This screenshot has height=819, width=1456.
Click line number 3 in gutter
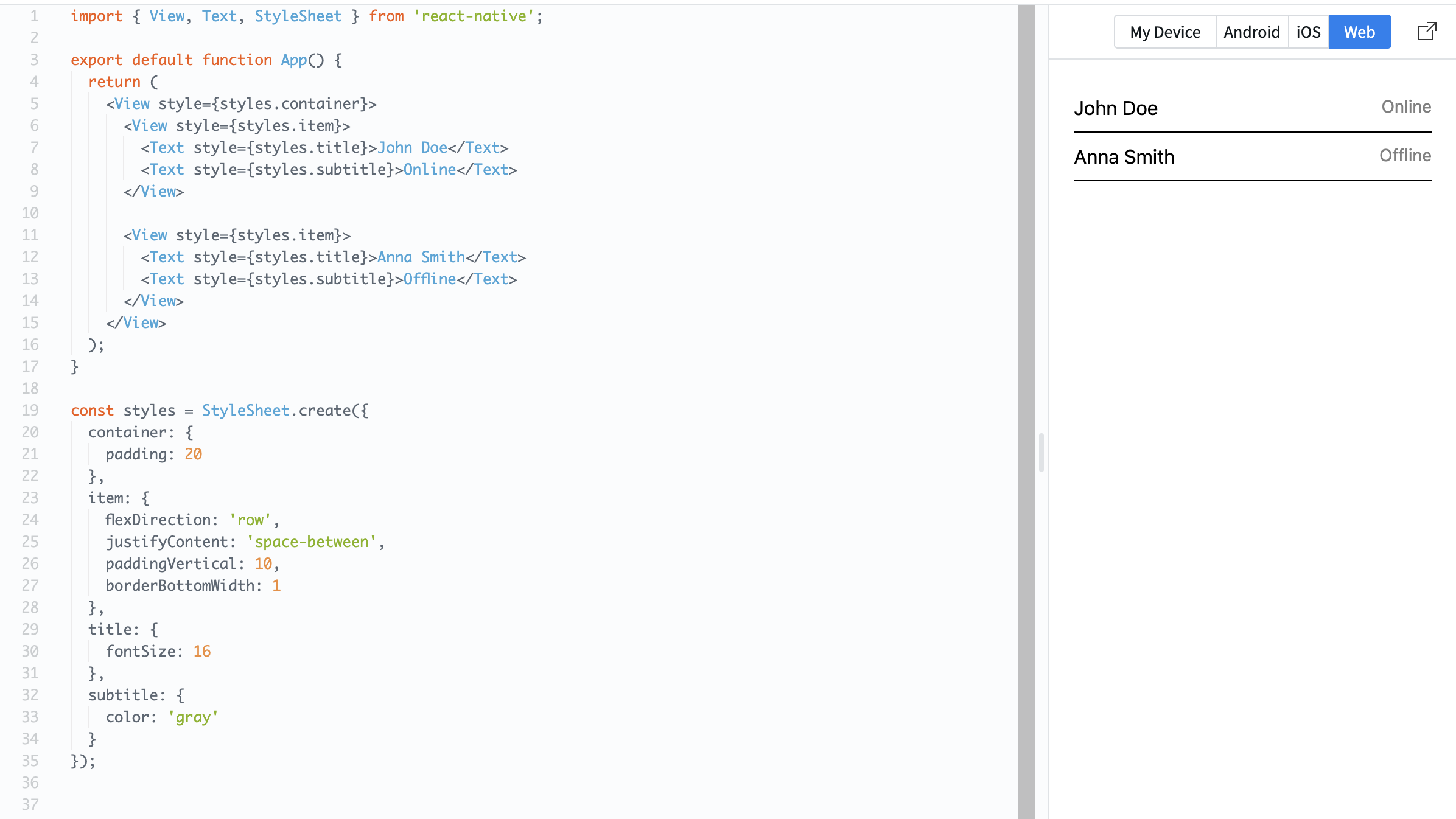point(34,60)
